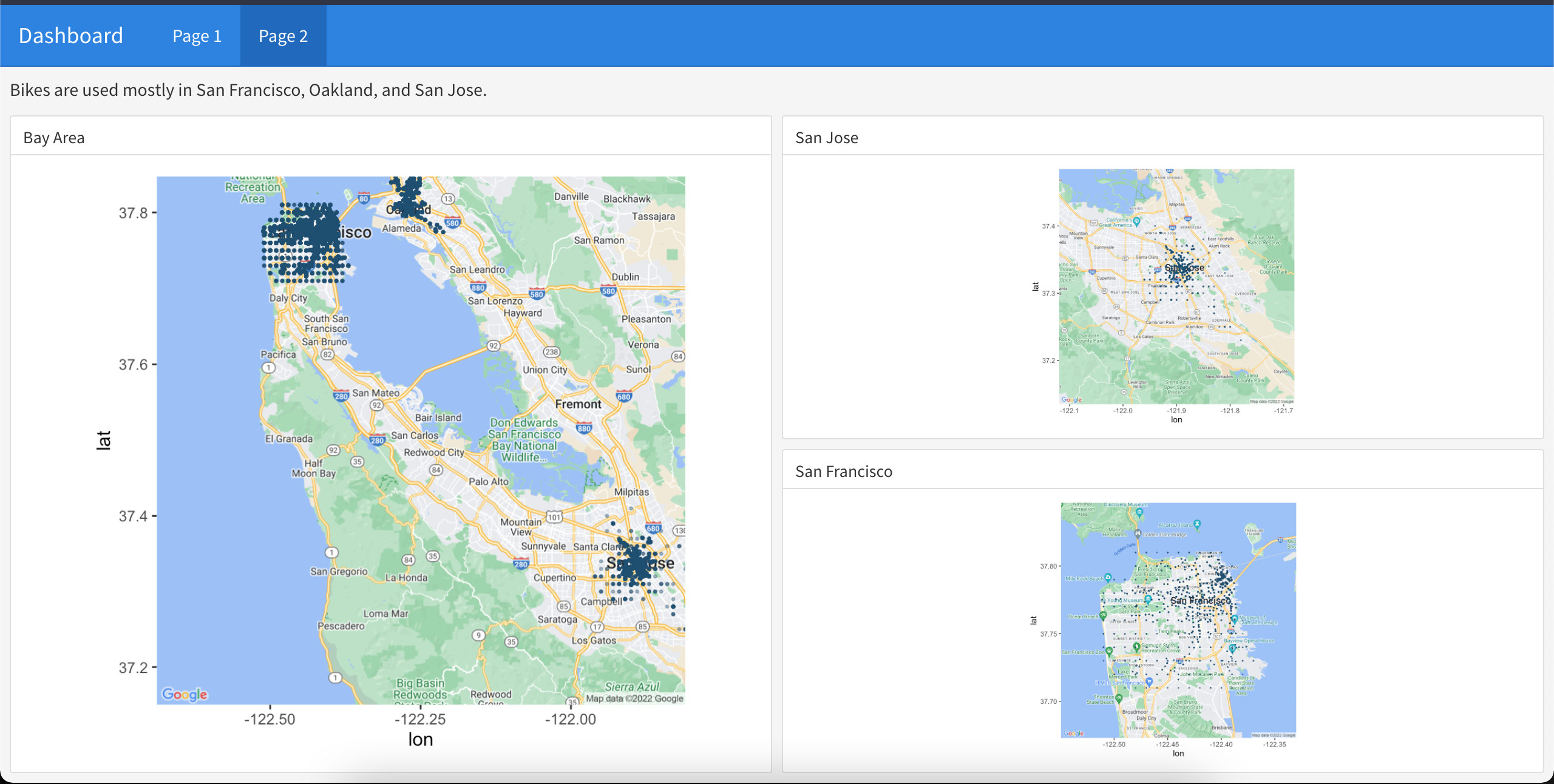Select the Alcatraz Island marker on San Francisco map
The width and height of the screenshot is (1554, 784).
(x=1197, y=524)
